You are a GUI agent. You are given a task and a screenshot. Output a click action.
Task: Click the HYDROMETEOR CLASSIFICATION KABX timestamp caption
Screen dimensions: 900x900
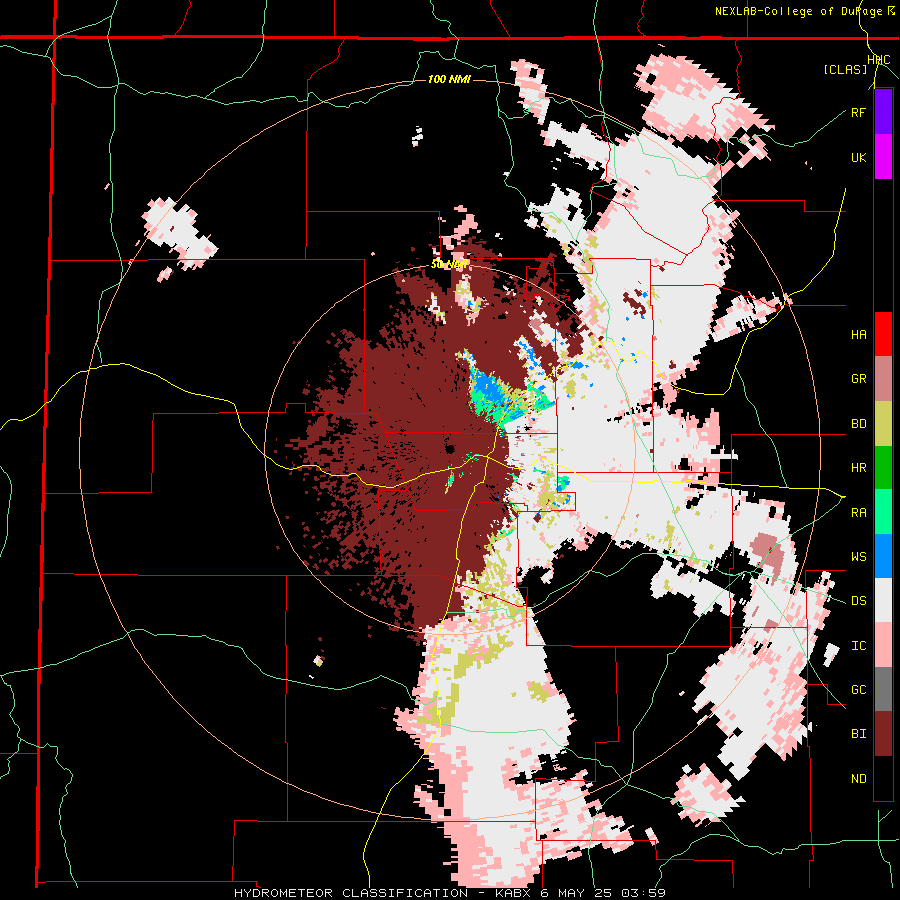[x=450, y=893]
